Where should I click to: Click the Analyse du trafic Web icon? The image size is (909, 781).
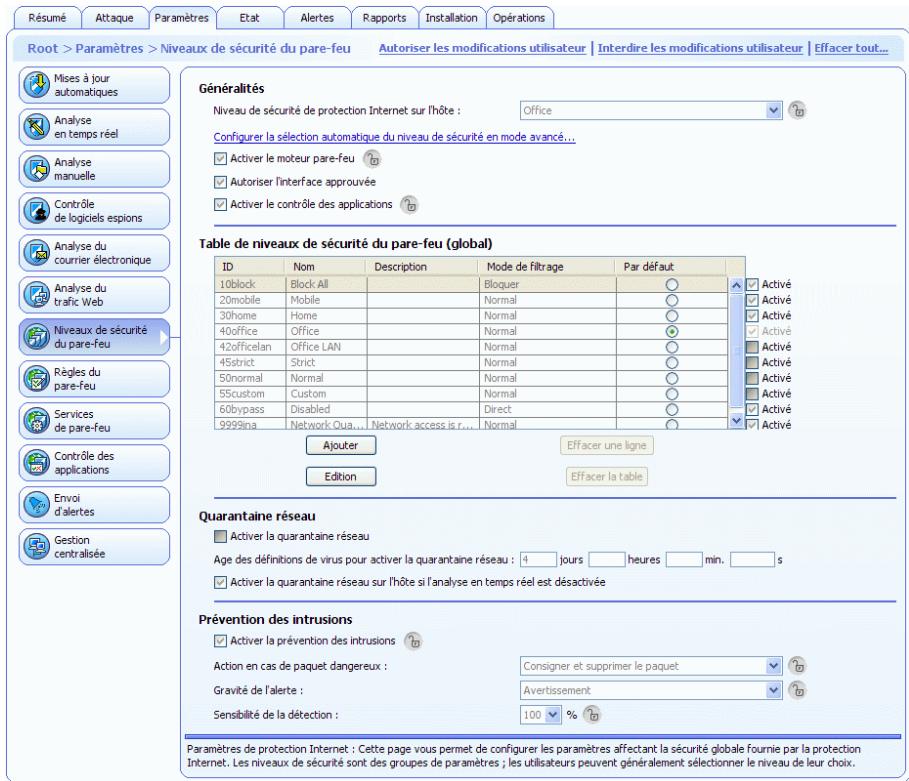(36, 295)
